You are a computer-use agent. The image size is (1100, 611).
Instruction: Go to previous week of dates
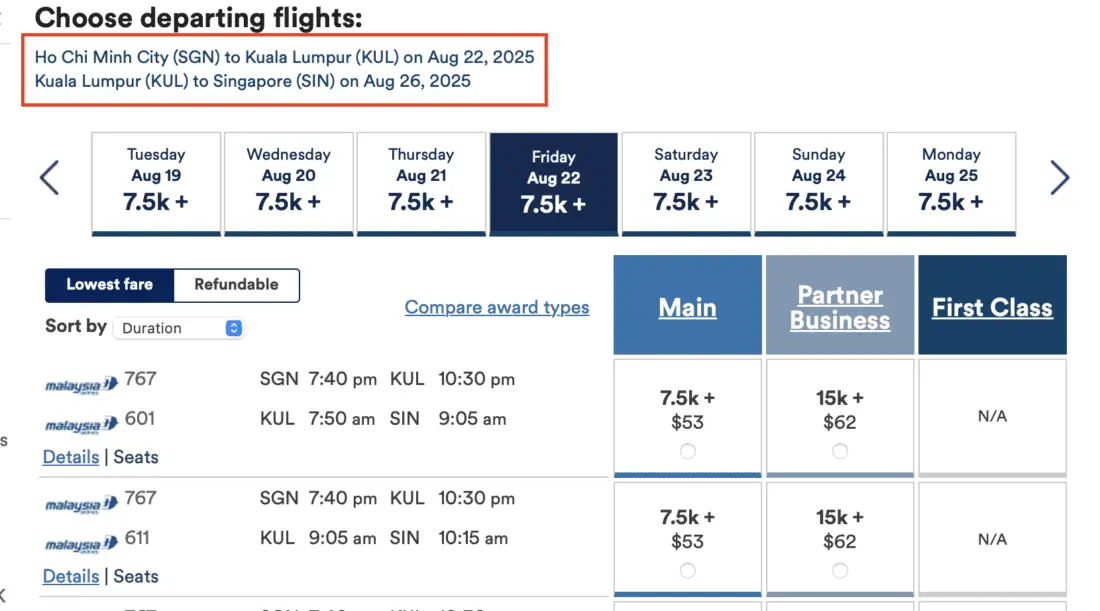click(49, 179)
